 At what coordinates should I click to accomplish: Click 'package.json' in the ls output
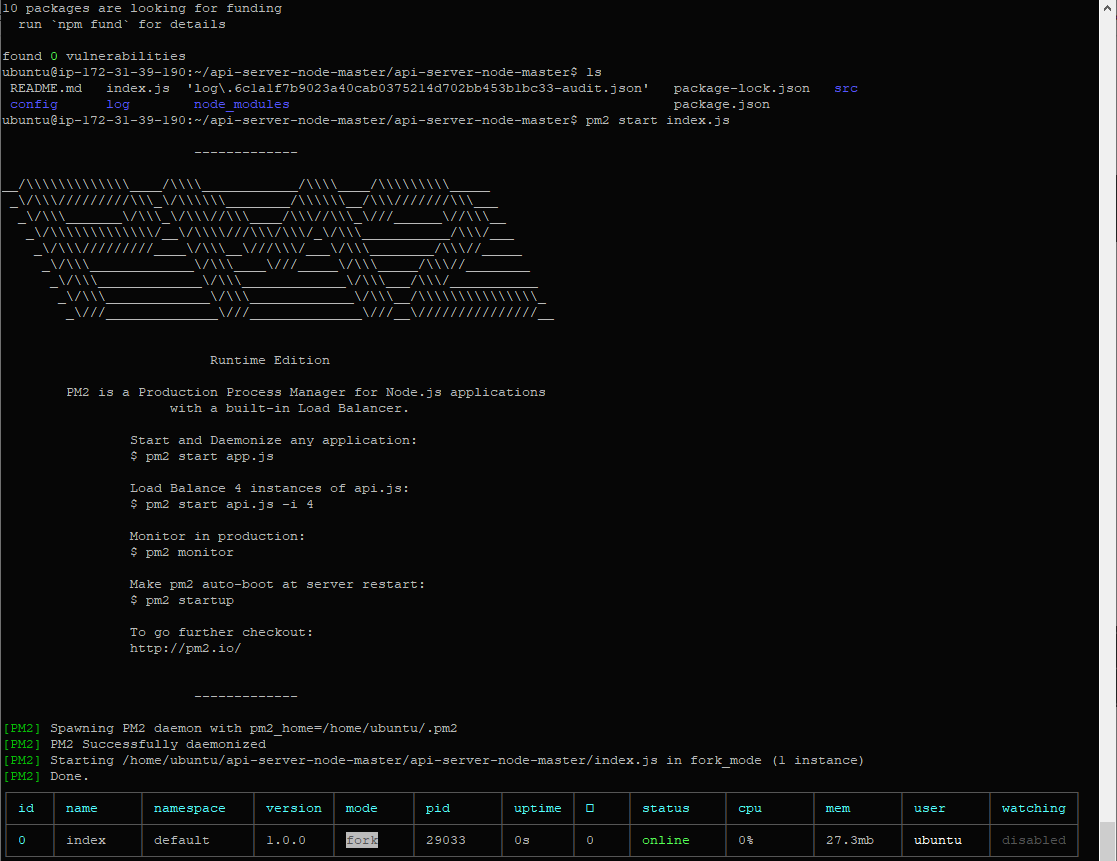point(722,104)
